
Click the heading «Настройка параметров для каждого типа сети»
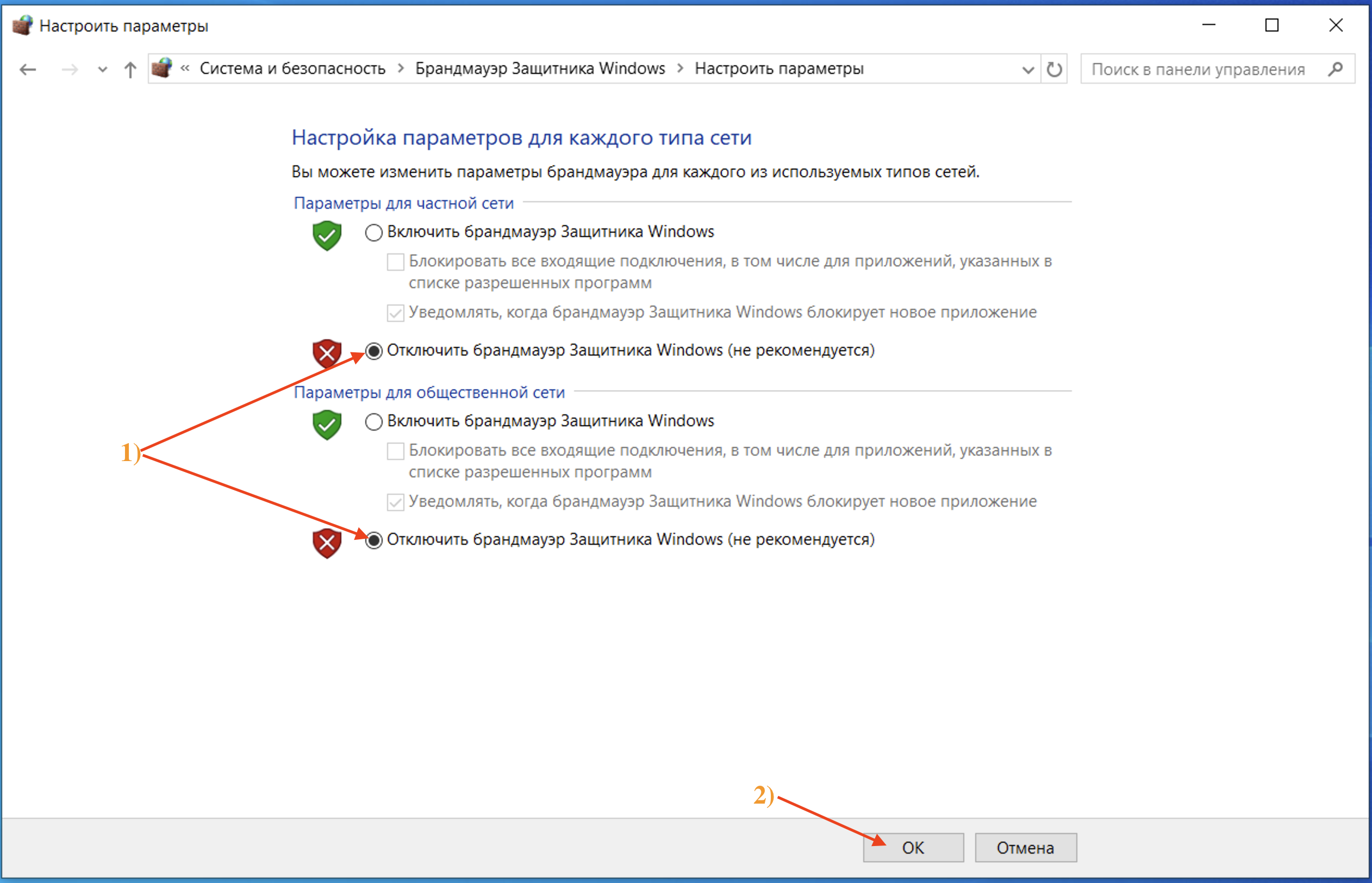[x=521, y=138]
